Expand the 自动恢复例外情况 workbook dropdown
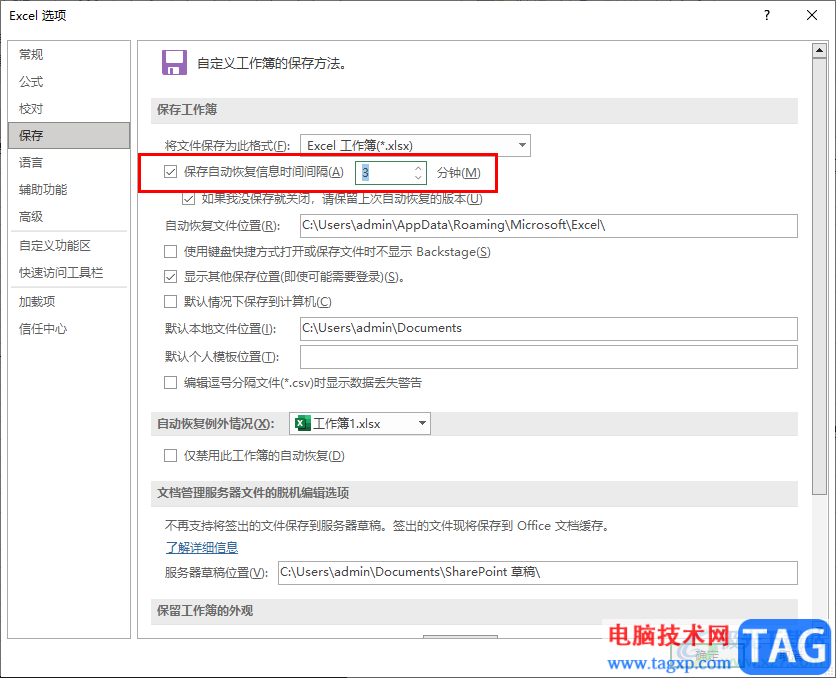This screenshot has height=678, width=836. tap(360, 424)
